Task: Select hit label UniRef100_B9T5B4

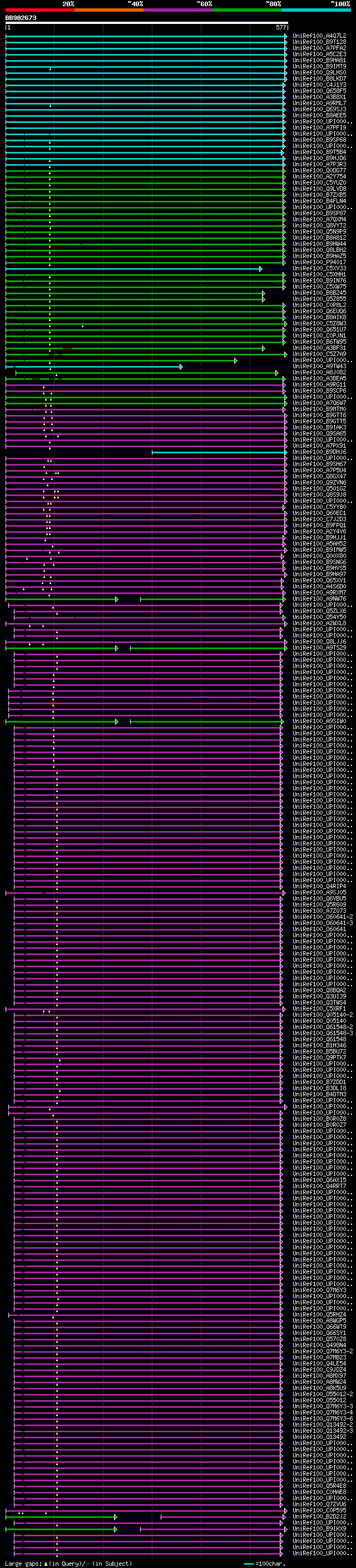Action: point(319,152)
